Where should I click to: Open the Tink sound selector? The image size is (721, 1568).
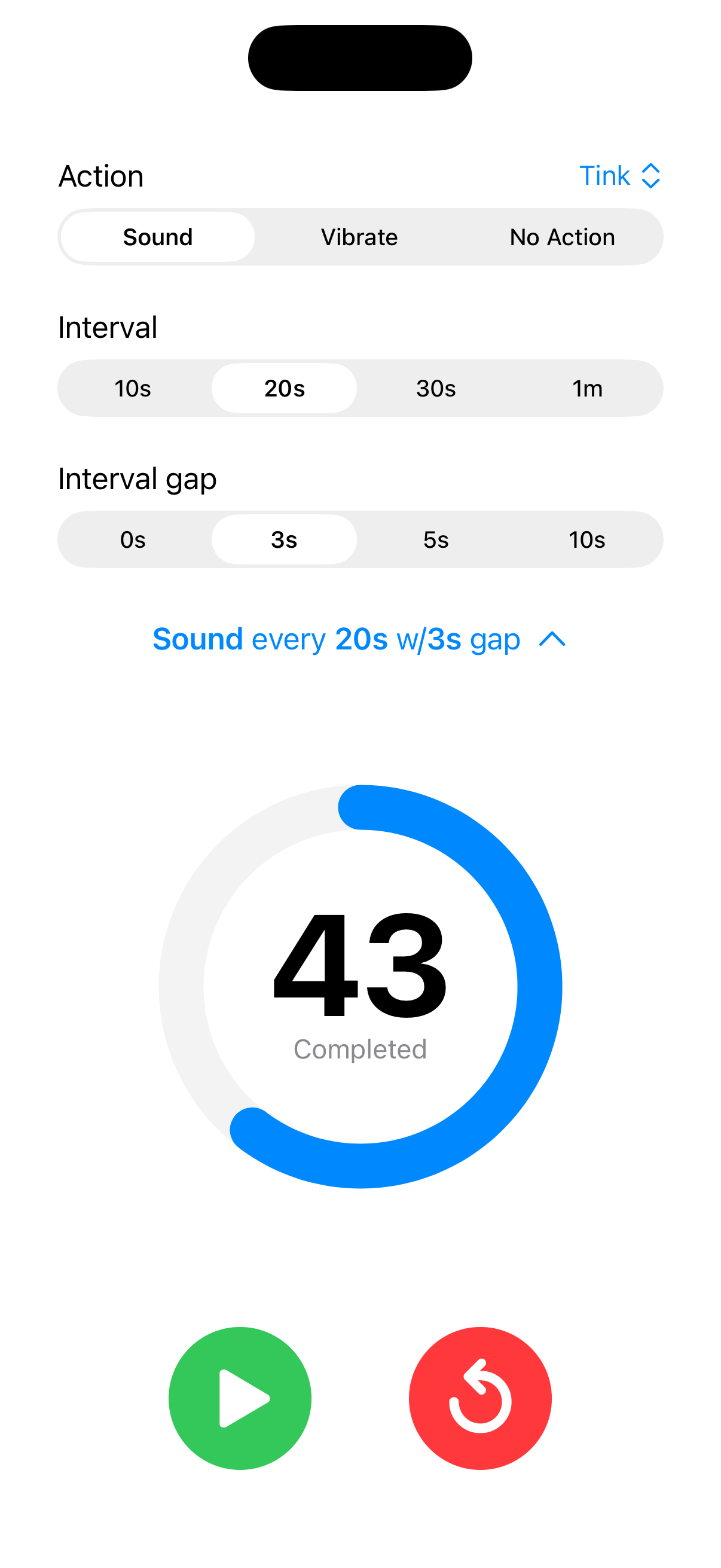click(x=619, y=176)
